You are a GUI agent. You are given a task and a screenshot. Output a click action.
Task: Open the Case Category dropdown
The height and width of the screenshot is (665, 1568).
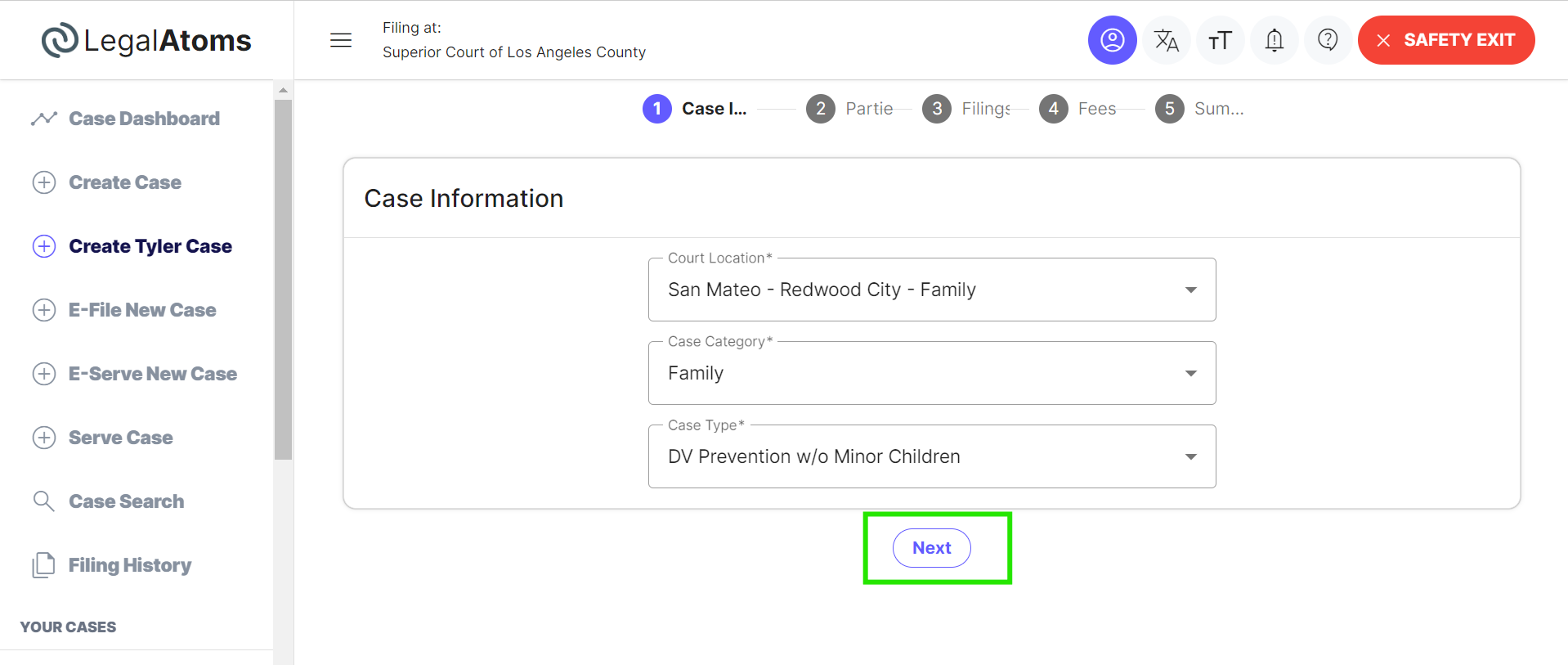click(x=932, y=373)
